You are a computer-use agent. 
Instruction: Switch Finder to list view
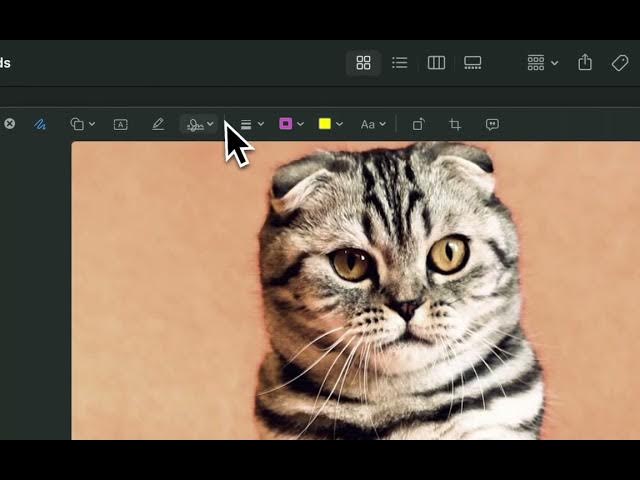400,63
